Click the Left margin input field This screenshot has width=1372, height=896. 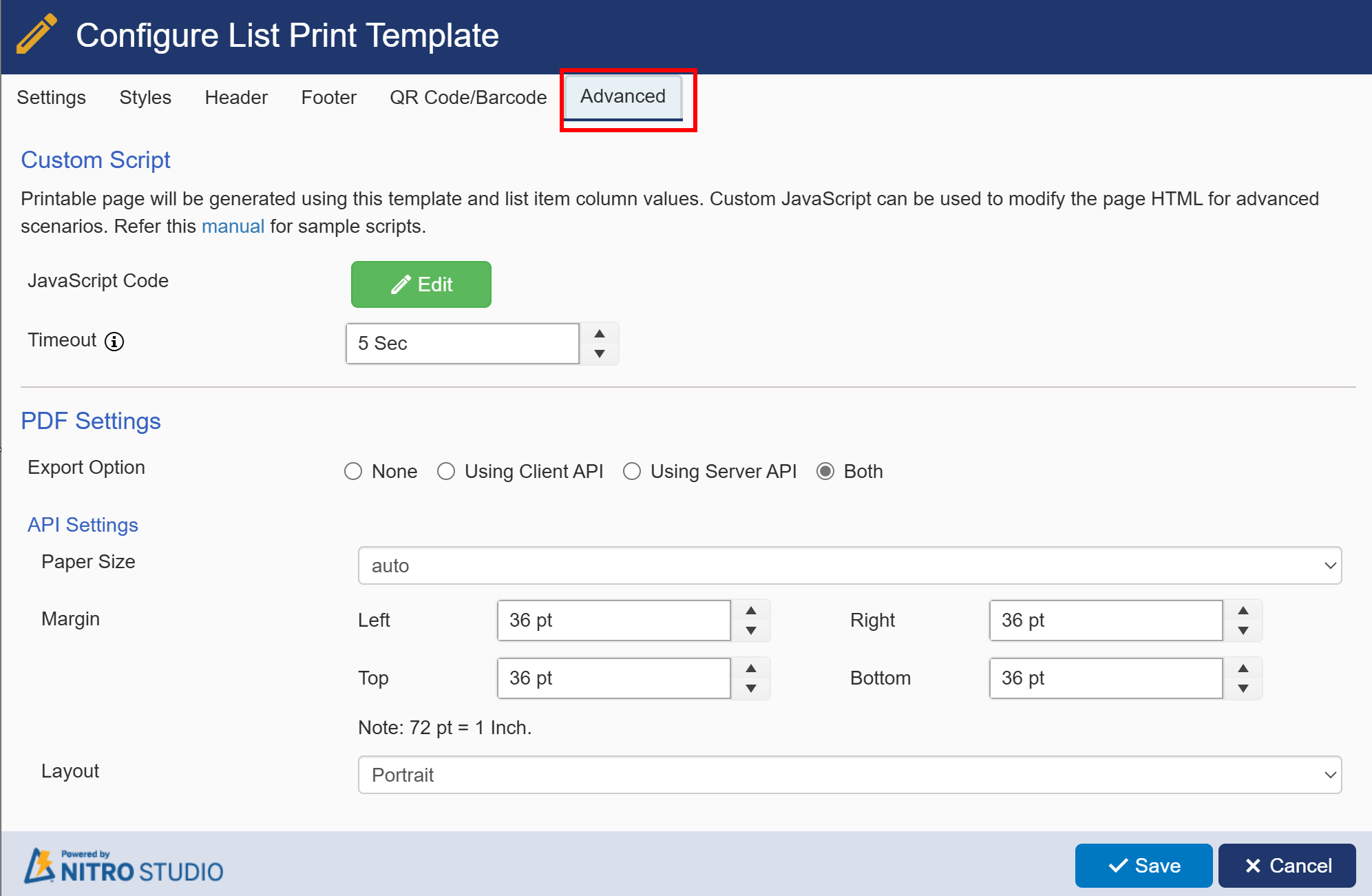click(x=614, y=621)
